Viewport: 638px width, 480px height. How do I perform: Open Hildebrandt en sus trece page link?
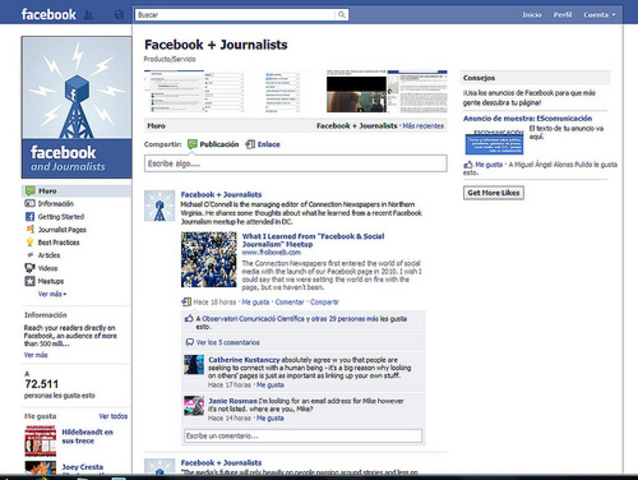87,436
